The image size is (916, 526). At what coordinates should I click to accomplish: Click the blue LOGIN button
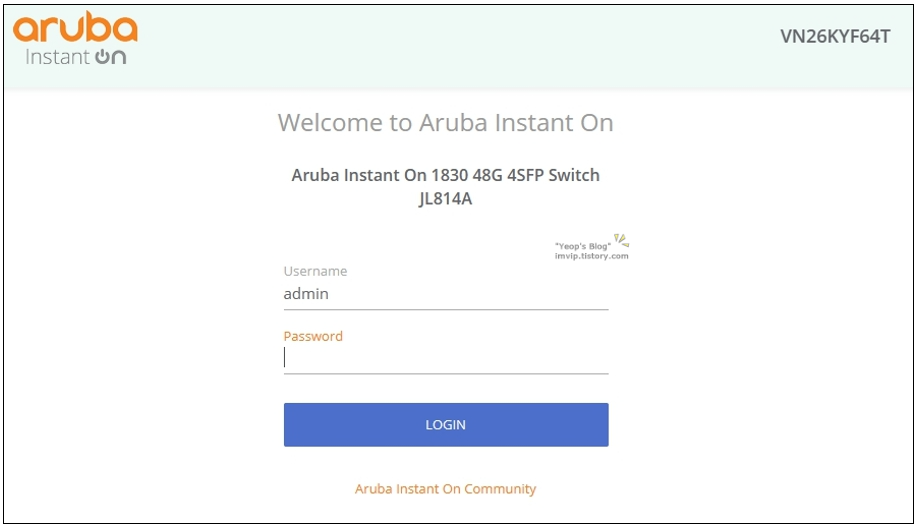(x=446, y=425)
